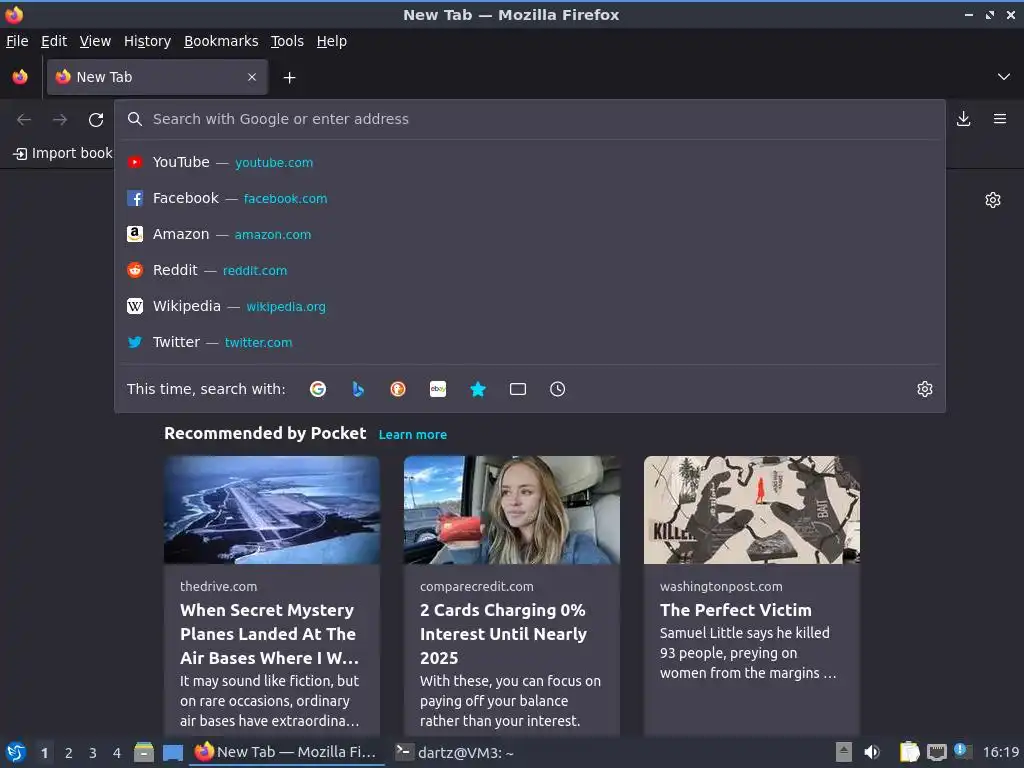
Task: Click the 16:19 clock in taskbar
Action: [1000, 753]
